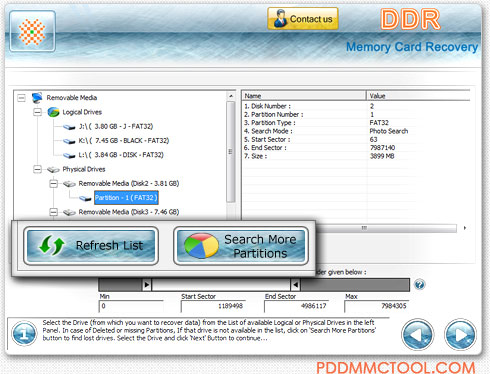Click drive icon beside J:\ entry
This screenshot has height=374, width=490.
click(x=69, y=127)
